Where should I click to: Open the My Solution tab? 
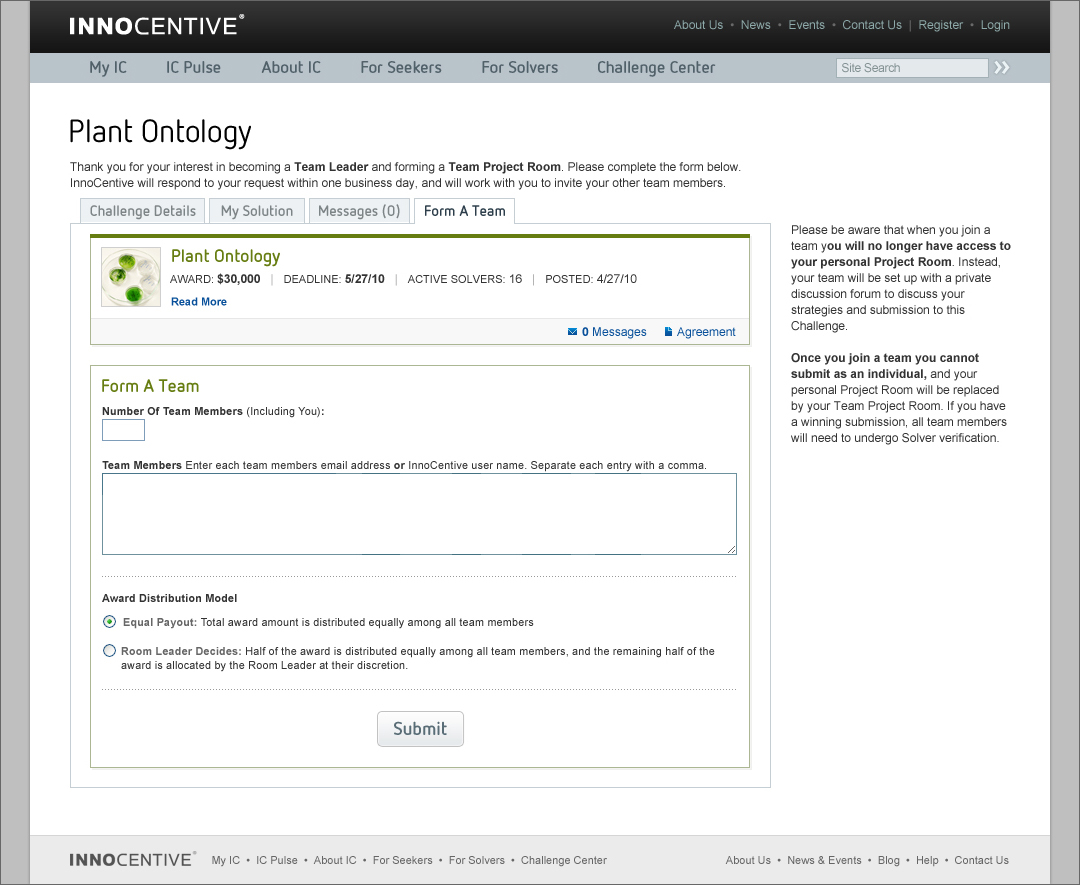[x=257, y=211]
